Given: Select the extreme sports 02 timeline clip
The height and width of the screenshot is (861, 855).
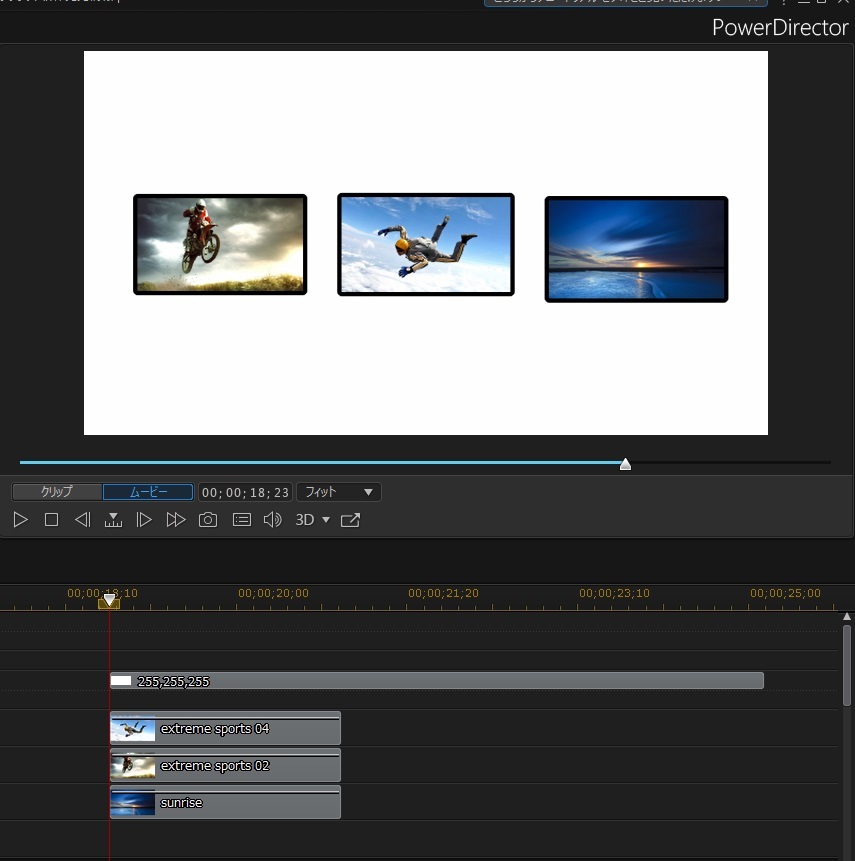Looking at the screenshot, I should 225,765.
